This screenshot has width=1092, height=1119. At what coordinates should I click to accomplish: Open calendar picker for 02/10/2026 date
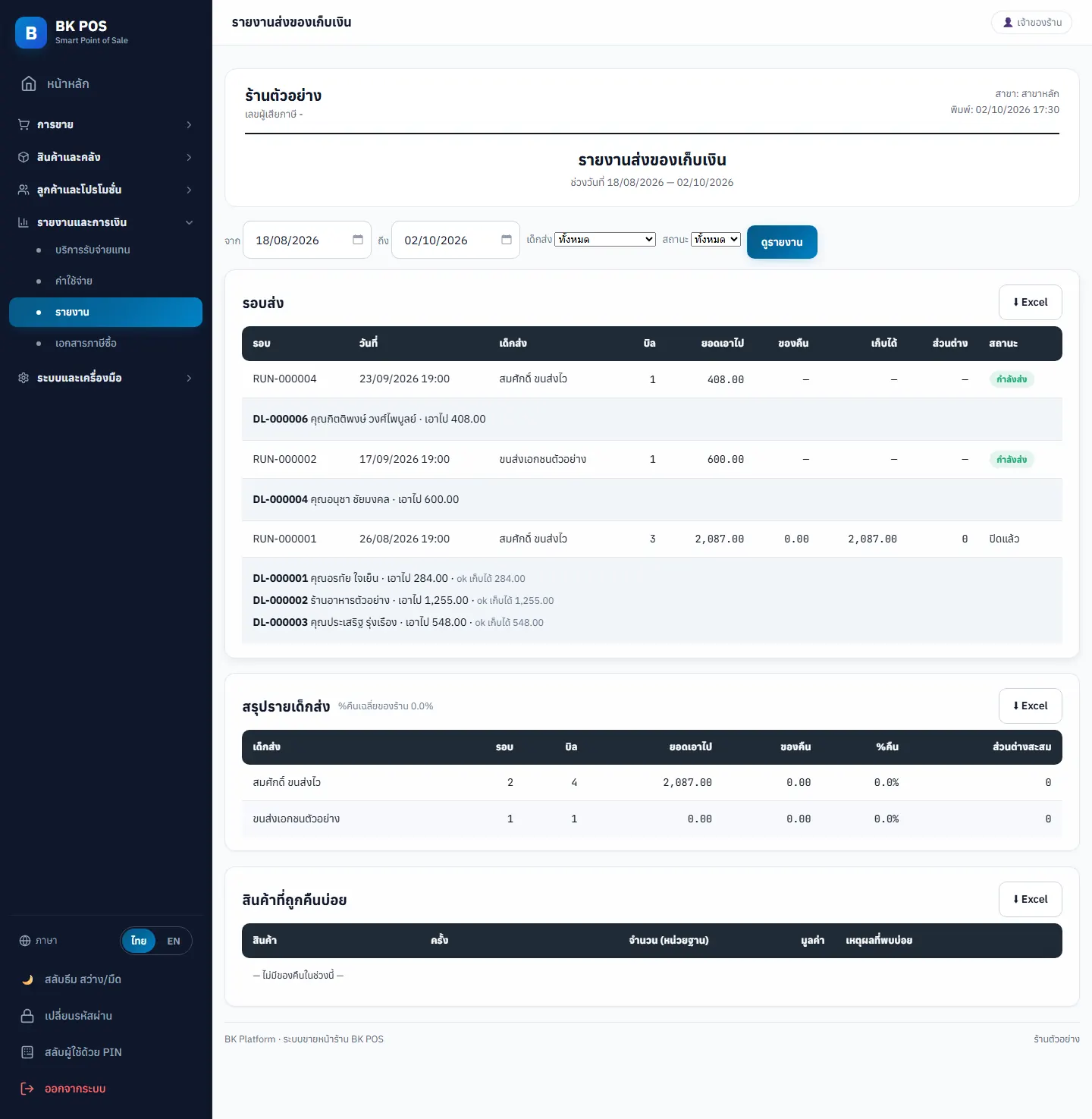pyautogui.click(x=507, y=240)
